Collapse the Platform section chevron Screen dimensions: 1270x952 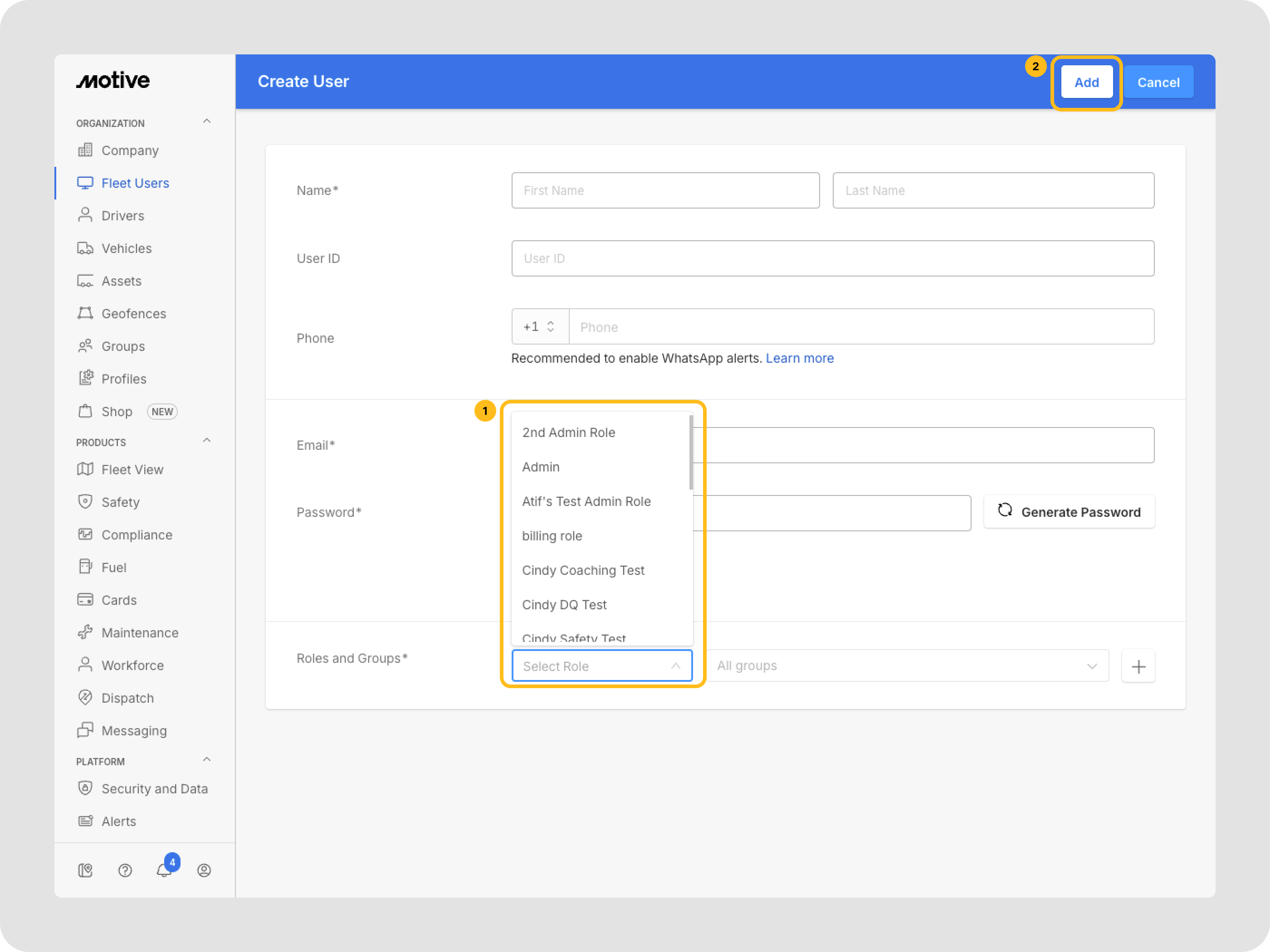coord(207,760)
